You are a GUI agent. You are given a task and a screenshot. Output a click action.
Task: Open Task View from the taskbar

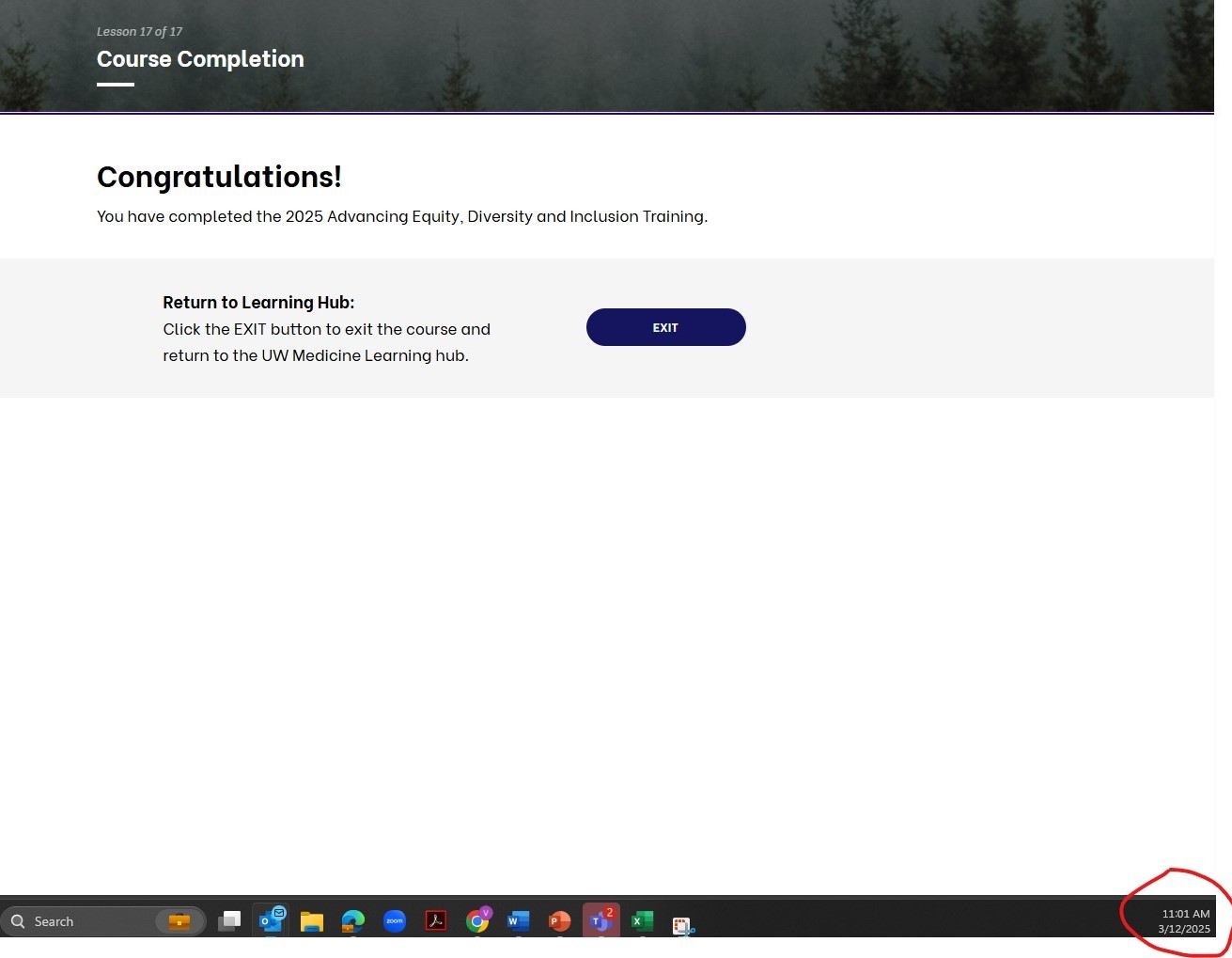229,921
